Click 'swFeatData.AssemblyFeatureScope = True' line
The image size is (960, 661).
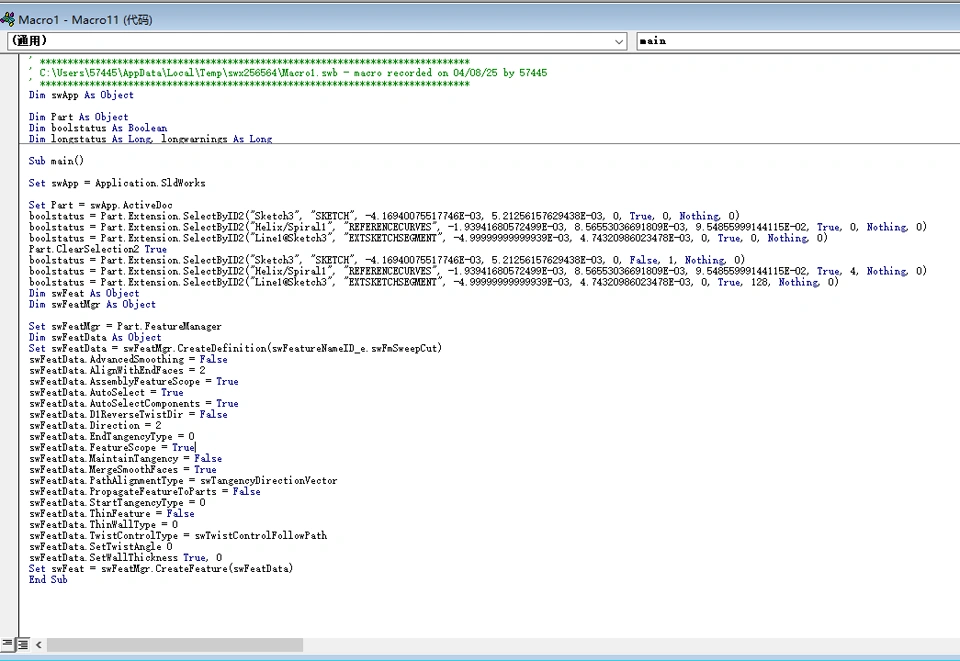[133, 381]
